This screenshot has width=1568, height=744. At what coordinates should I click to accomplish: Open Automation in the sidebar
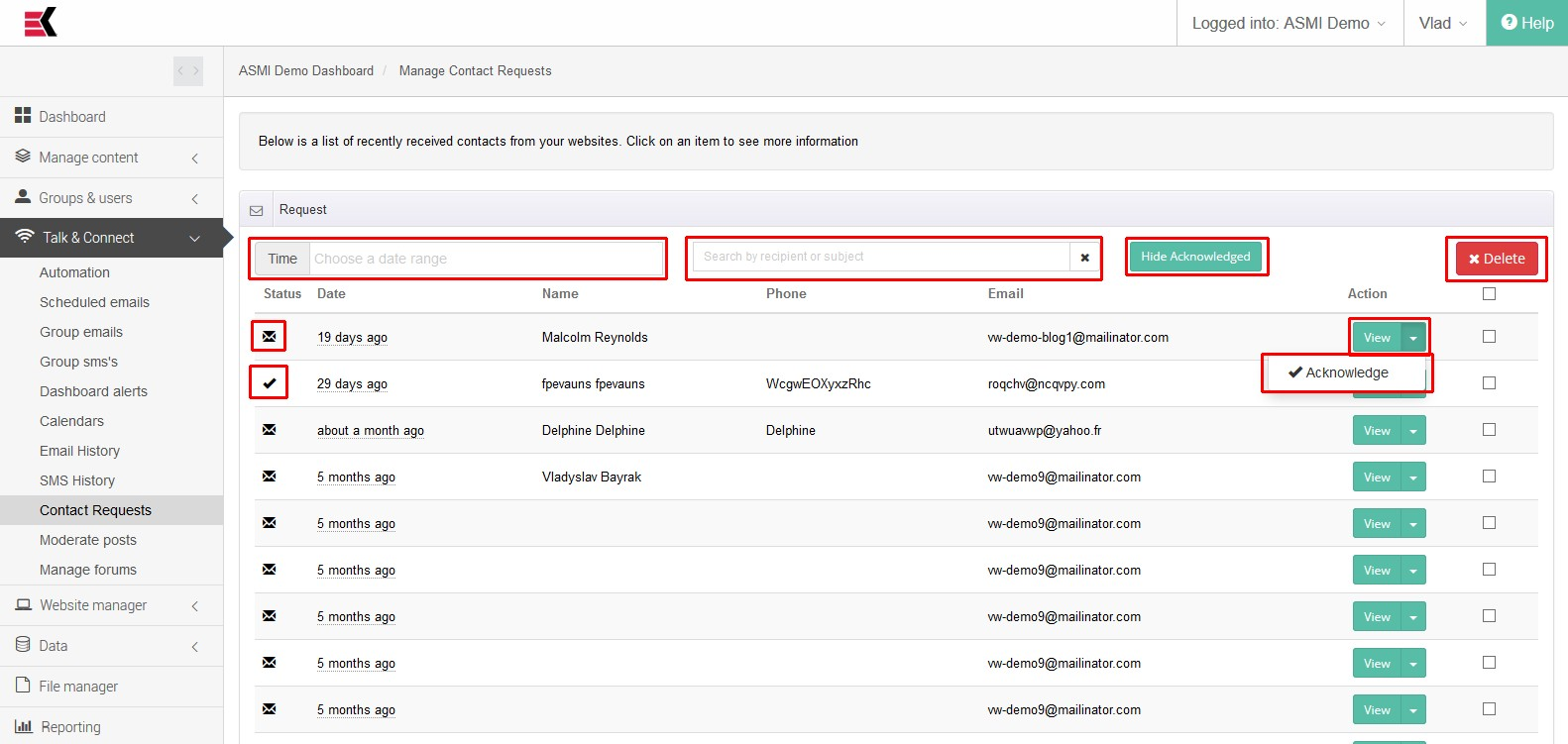click(74, 272)
